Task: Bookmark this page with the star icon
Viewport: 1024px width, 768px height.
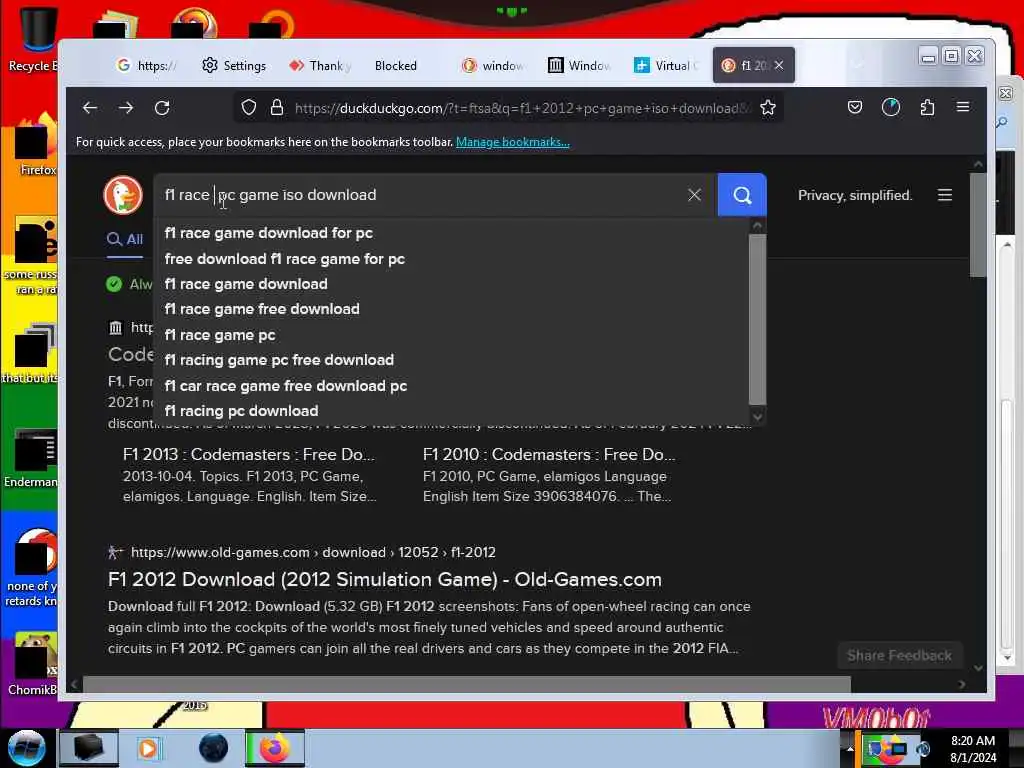Action: pyautogui.click(x=768, y=108)
